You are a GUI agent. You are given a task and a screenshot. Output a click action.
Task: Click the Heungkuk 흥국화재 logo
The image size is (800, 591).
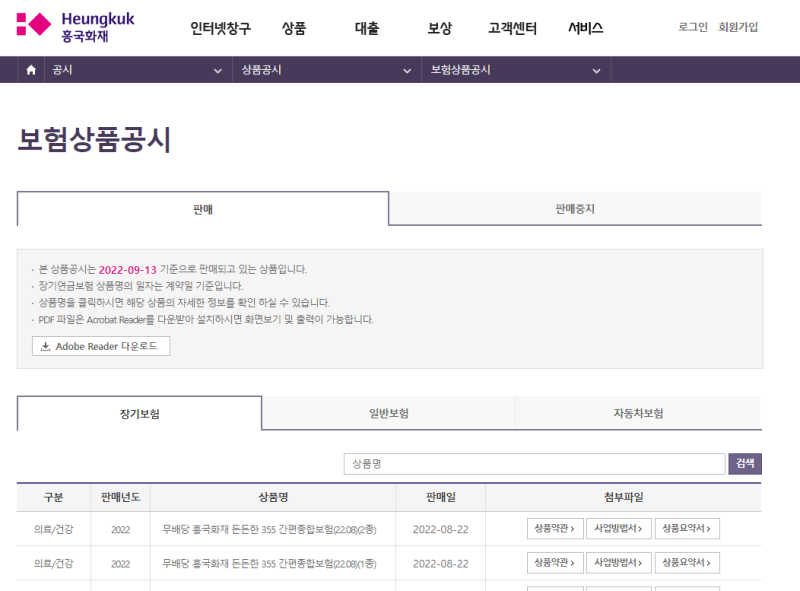pos(76,27)
